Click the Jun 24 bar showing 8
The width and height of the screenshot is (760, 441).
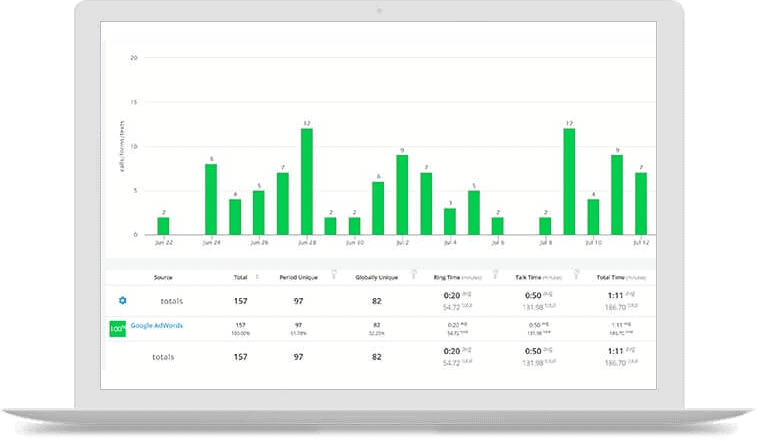[211, 199]
